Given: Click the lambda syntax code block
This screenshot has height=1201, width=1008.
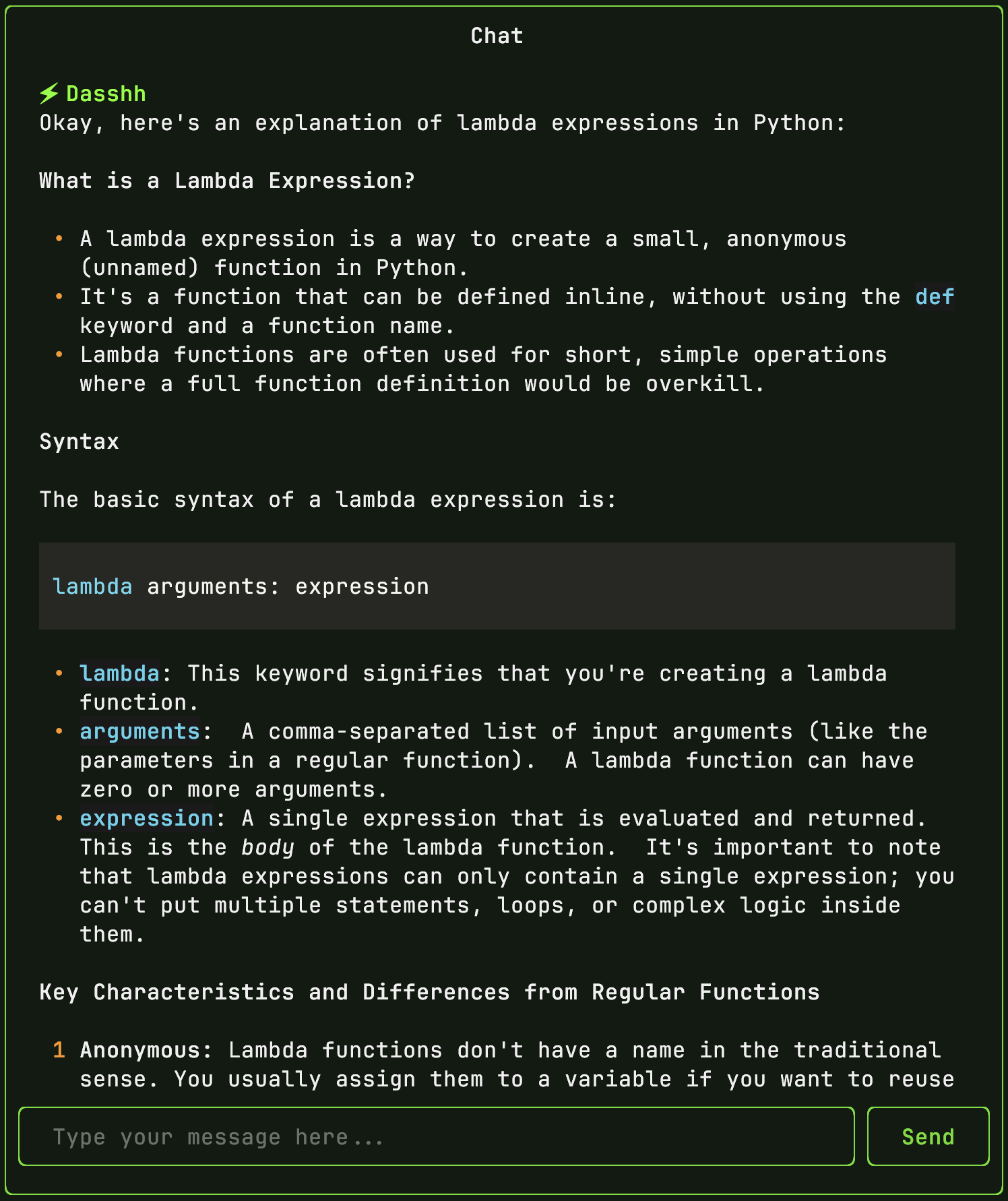Looking at the screenshot, I should (497, 586).
